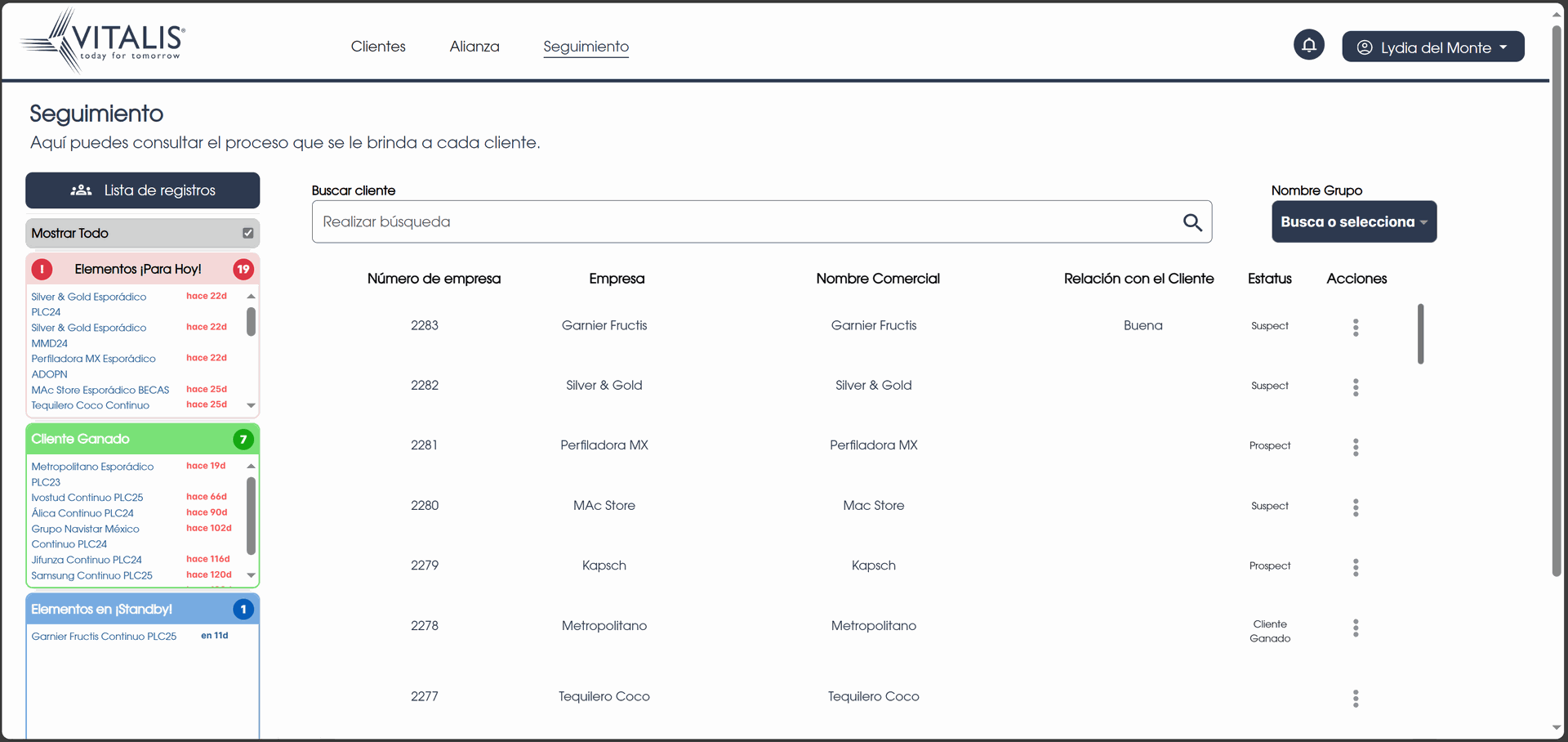Click the table's vertical scrollbar
The width and height of the screenshot is (1568, 742).
(x=1421, y=333)
